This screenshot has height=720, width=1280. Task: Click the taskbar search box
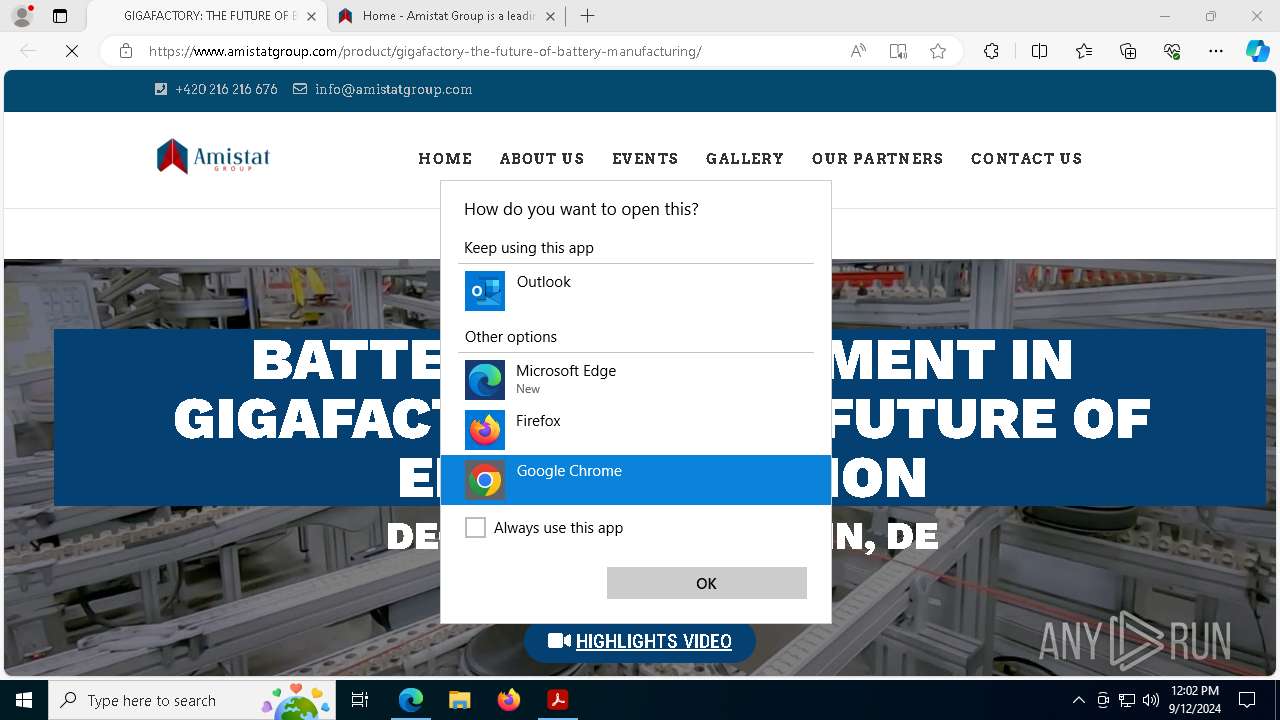[192, 700]
